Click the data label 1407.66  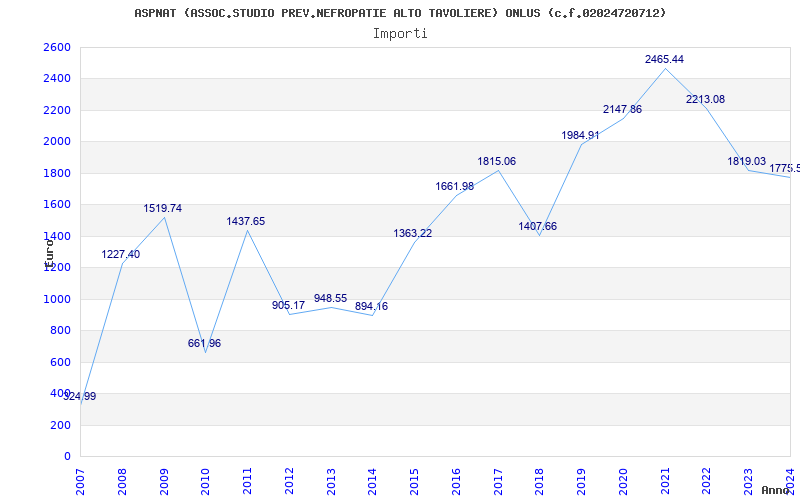[538, 227]
